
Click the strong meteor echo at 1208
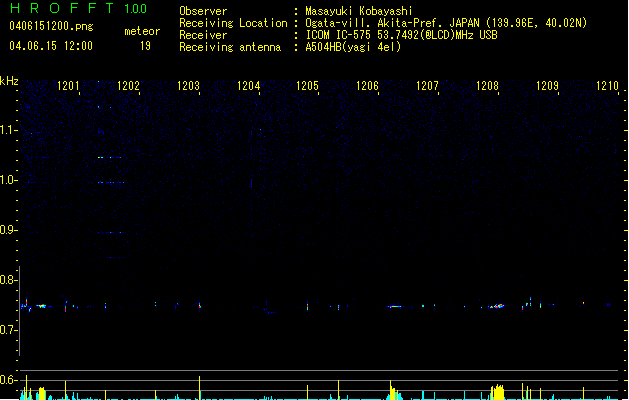(497, 306)
